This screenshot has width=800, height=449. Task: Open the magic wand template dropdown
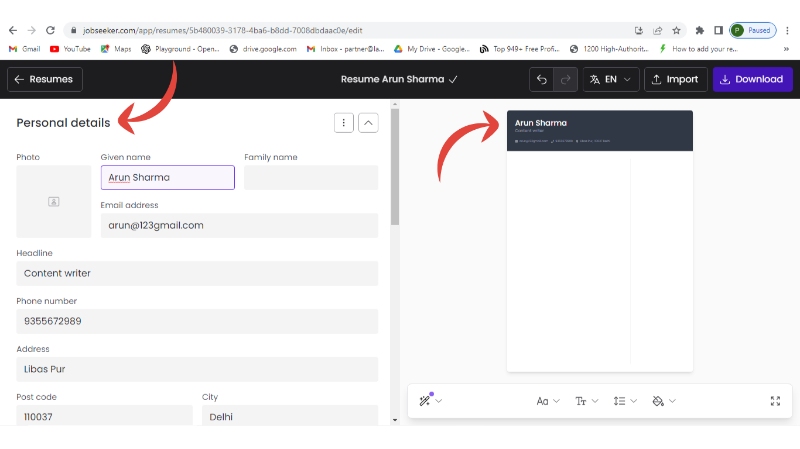pos(430,401)
